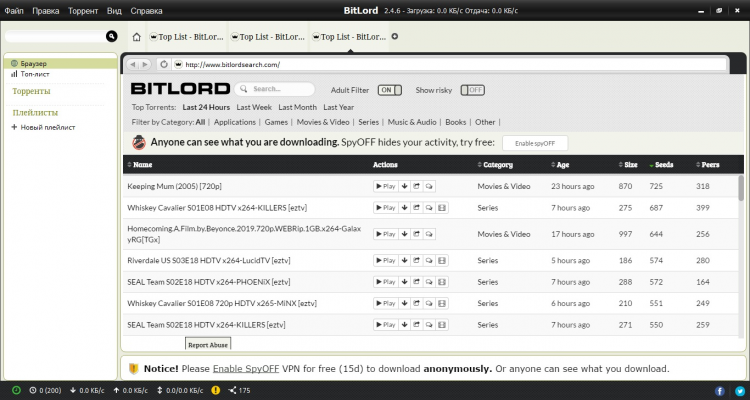Open the Twitter icon in status bar
The height and width of the screenshot is (400, 750).
pyautogui.click(x=740, y=391)
